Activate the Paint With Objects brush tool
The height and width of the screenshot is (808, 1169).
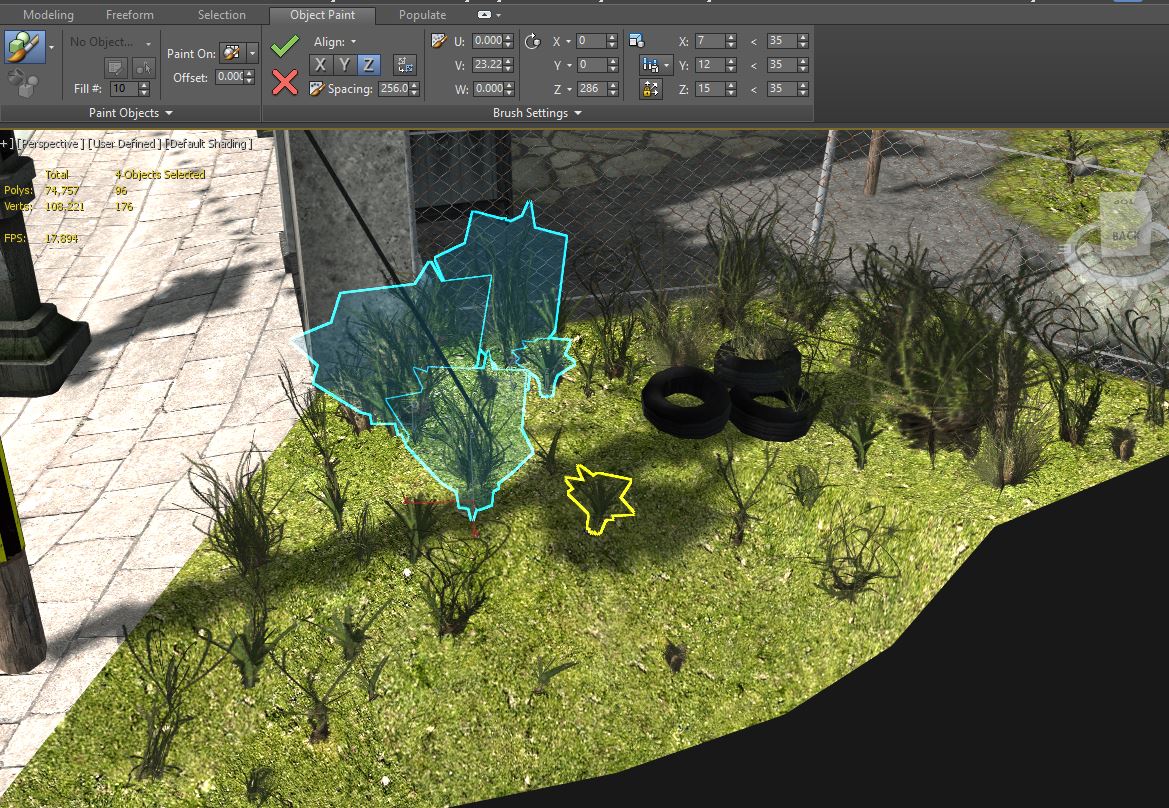tap(22, 47)
